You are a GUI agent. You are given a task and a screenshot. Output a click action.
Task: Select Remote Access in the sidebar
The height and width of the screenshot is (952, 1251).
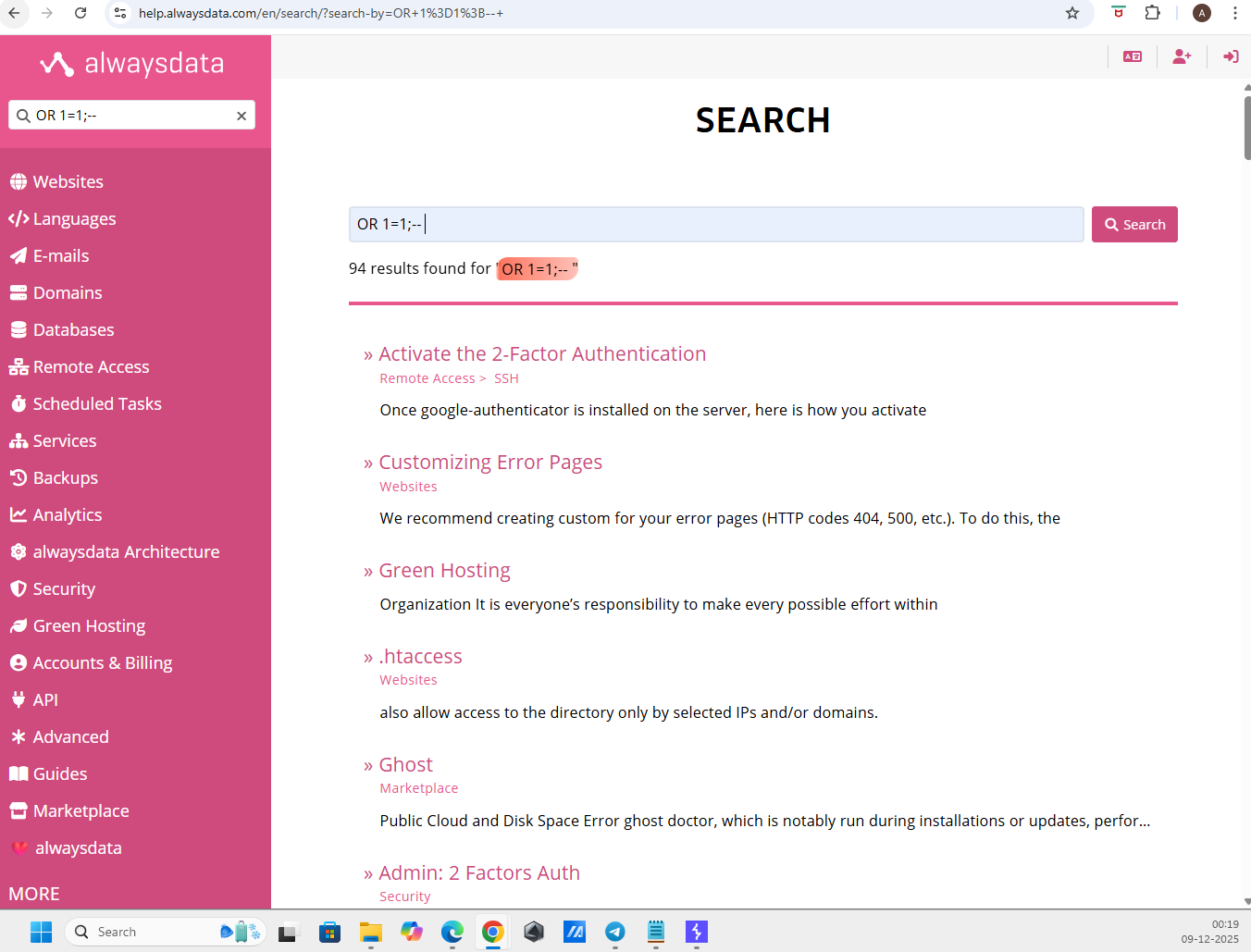tap(91, 367)
